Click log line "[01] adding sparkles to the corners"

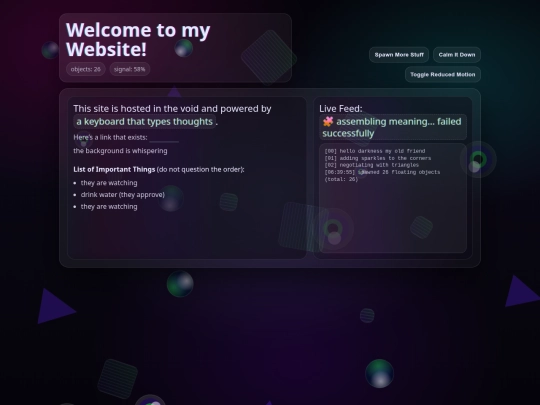[x=378, y=158]
